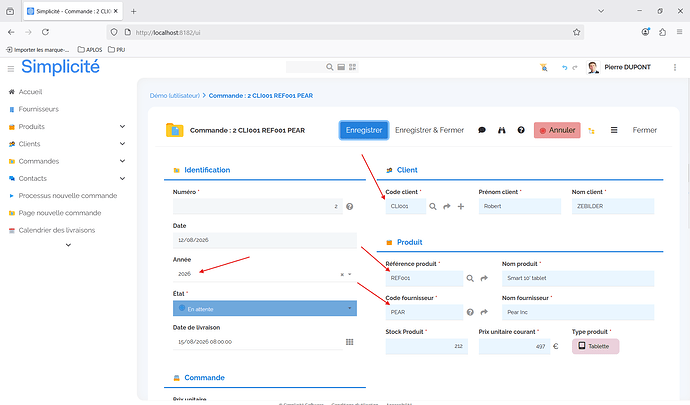Focus the Numéro input field

pos(257,206)
